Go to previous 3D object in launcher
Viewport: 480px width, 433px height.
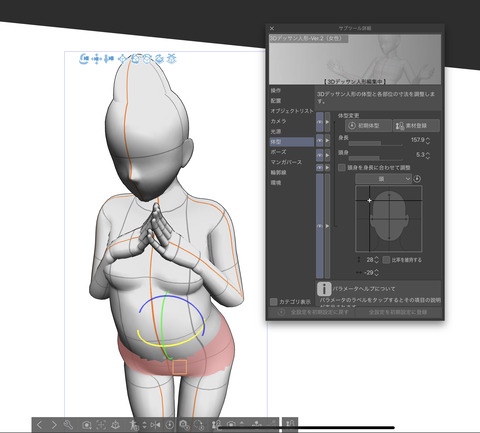coord(40,425)
